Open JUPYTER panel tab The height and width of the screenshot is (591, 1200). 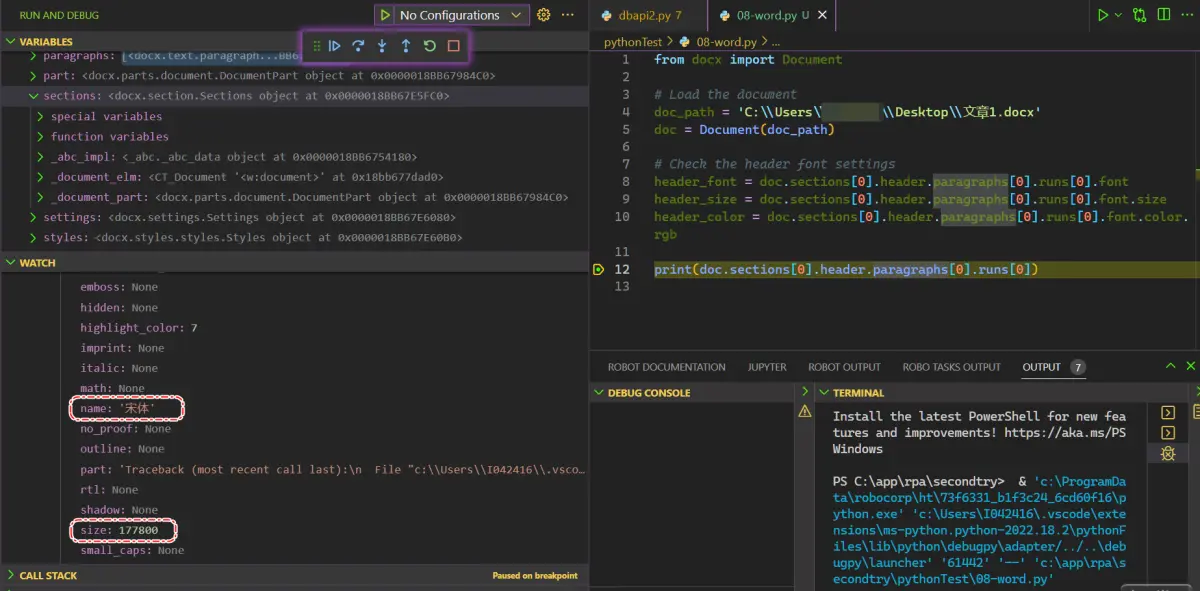(767, 367)
